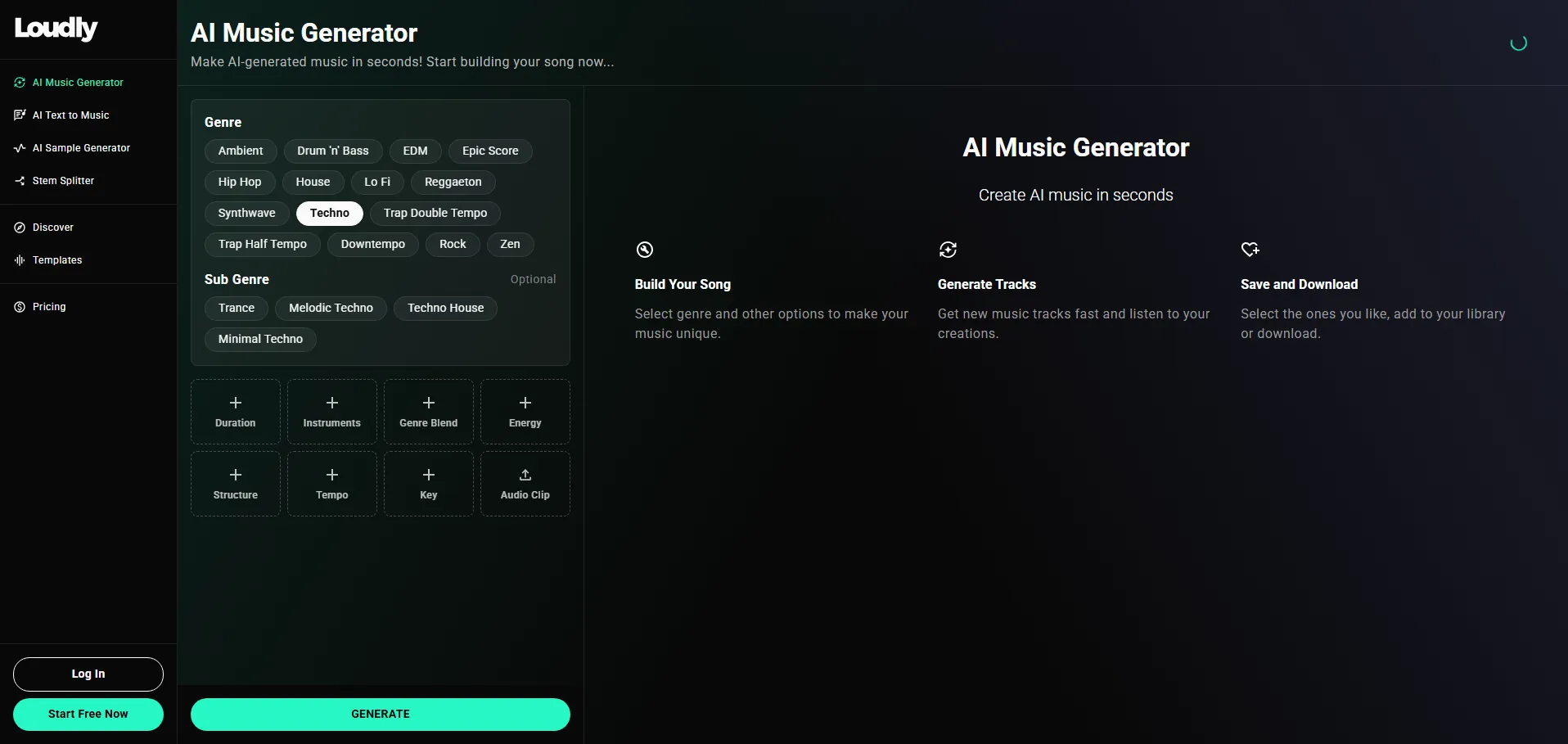Expand the Duration option
The width and height of the screenshot is (1568, 744).
(x=236, y=412)
